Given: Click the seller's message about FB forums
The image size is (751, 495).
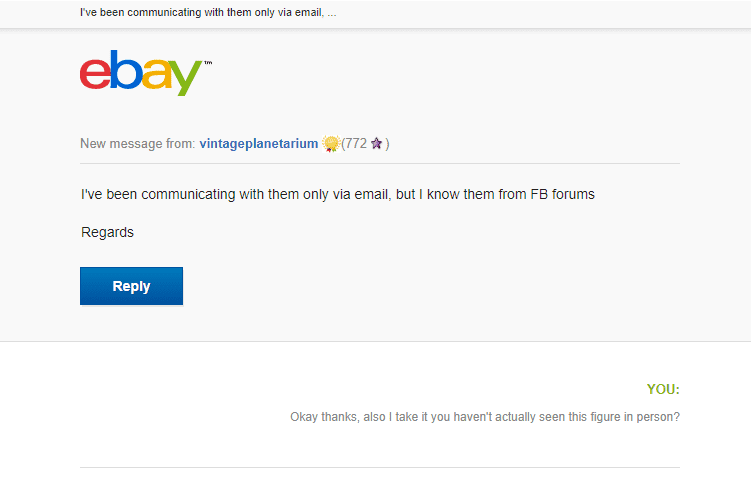Looking at the screenshot, I should pyautogui.click(x=338, y=194).
